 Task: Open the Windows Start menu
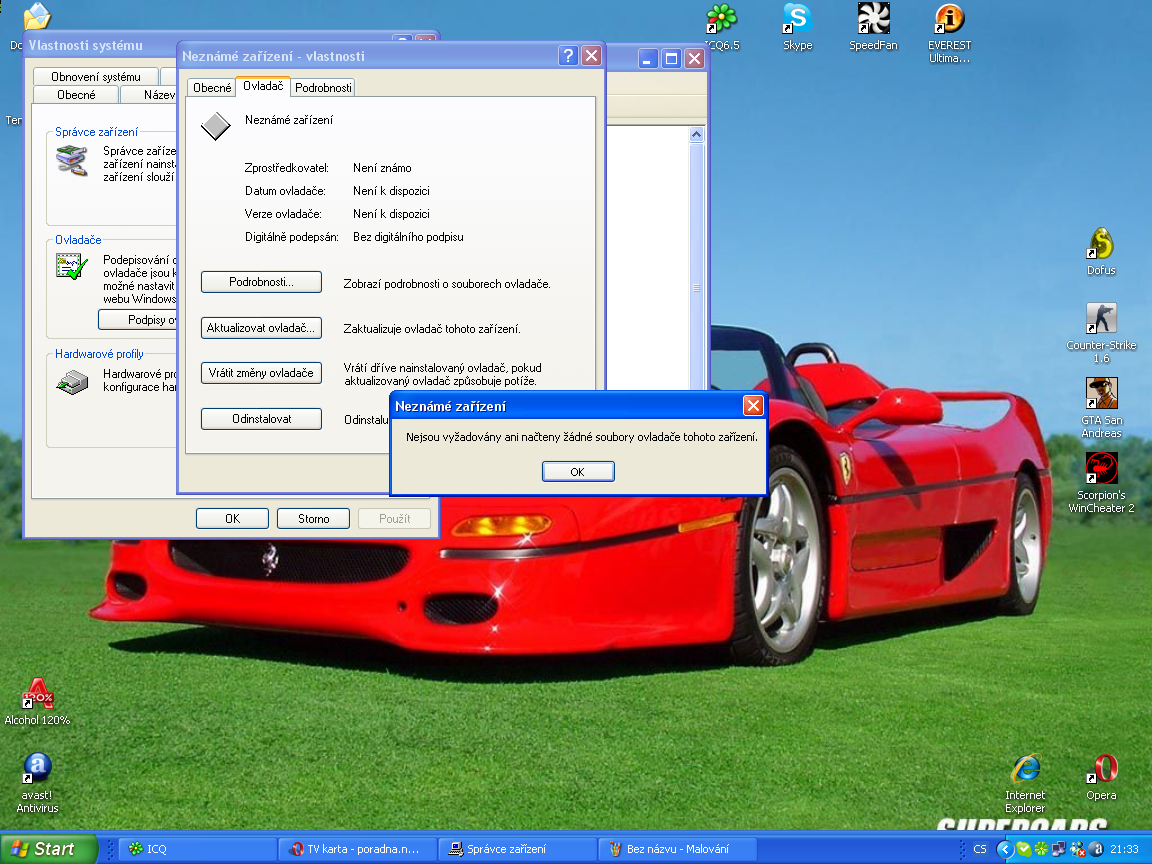48,849
